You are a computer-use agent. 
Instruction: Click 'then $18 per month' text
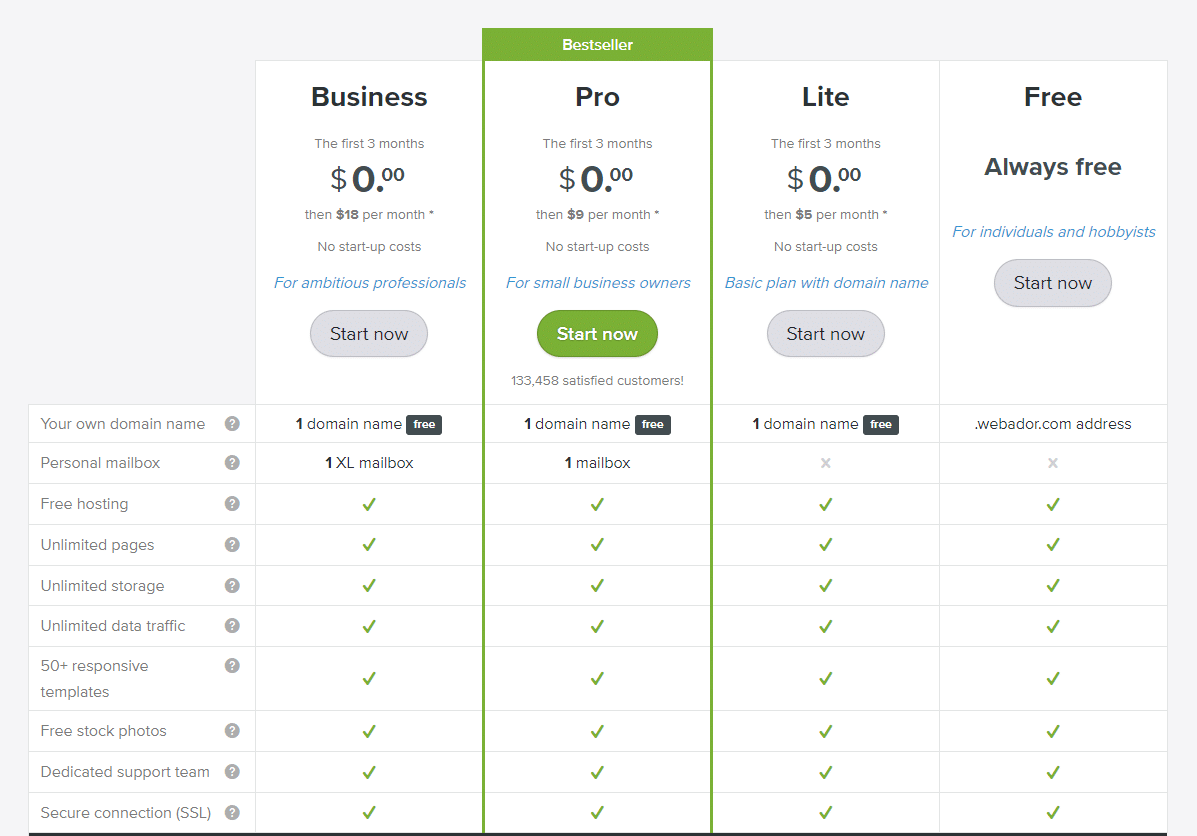pyautogui.click(x=369, y=215)
